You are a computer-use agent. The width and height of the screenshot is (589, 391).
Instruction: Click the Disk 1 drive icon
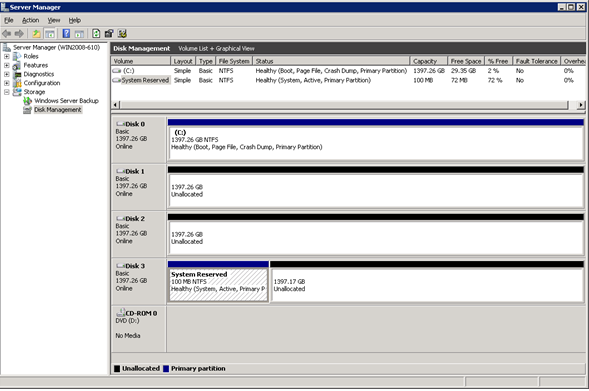[x=120, y=171]
